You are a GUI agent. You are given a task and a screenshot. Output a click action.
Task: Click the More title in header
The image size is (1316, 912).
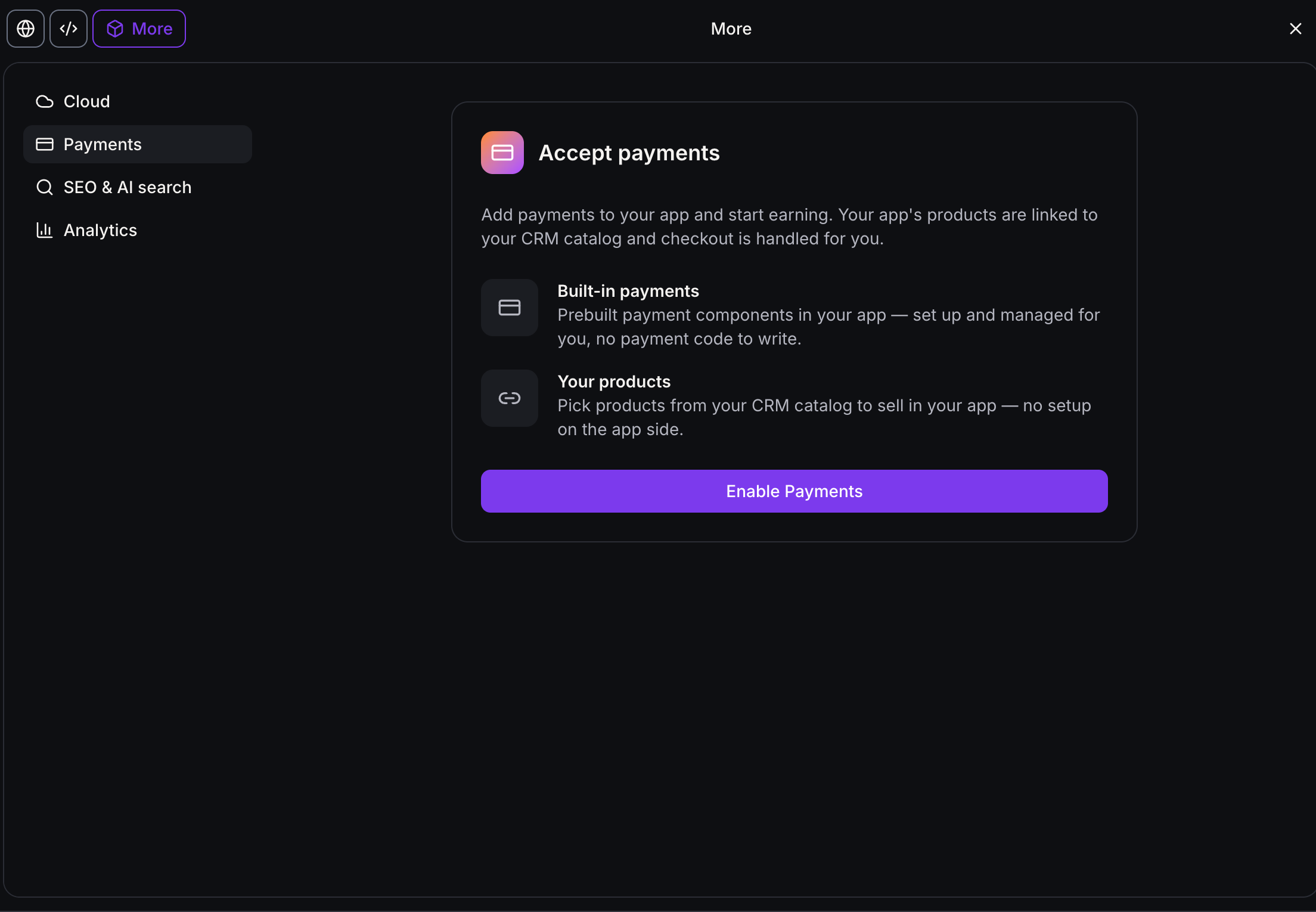click(731, 29)
